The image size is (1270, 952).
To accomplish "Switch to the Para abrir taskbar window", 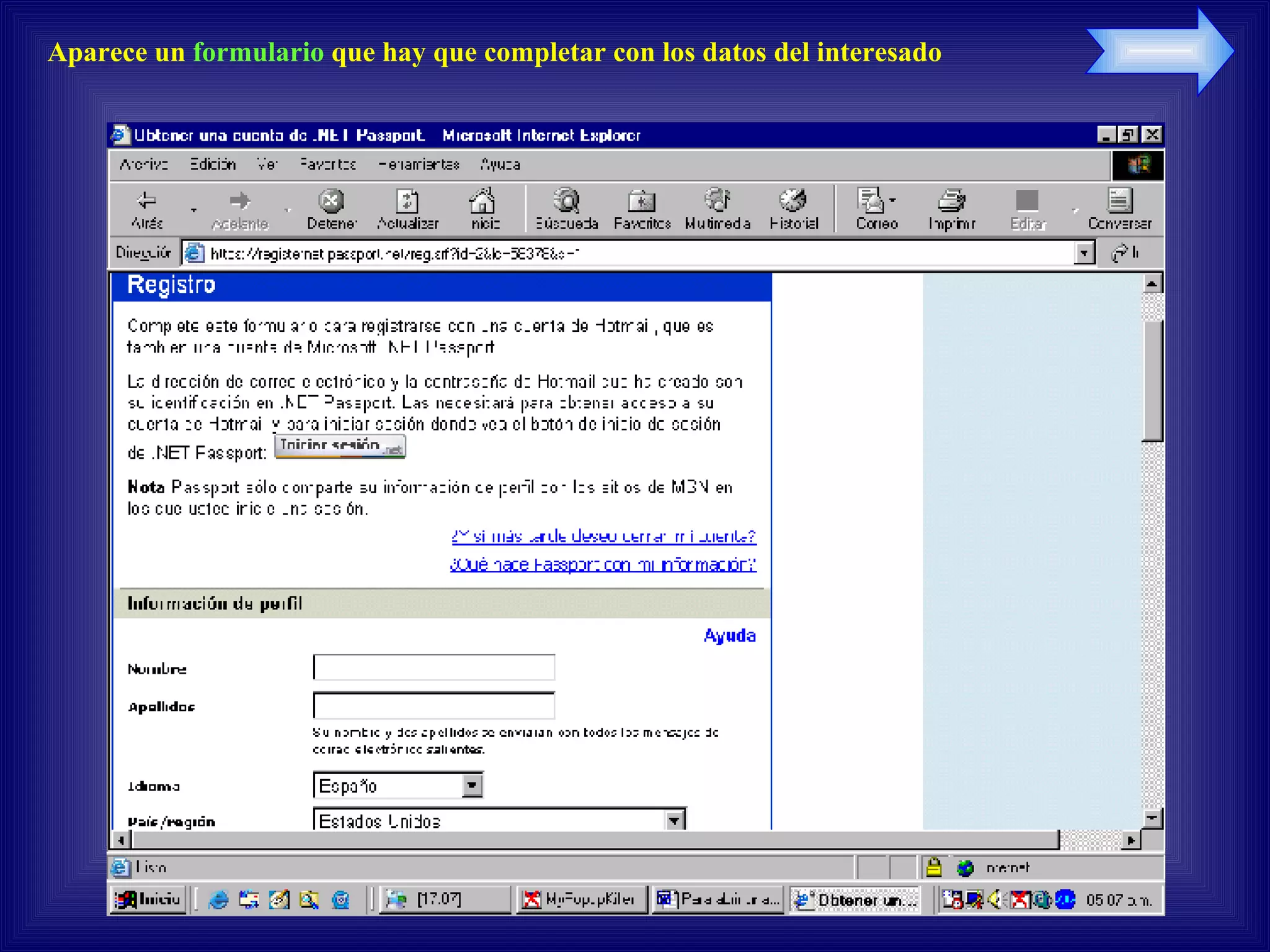I will 718,899.
